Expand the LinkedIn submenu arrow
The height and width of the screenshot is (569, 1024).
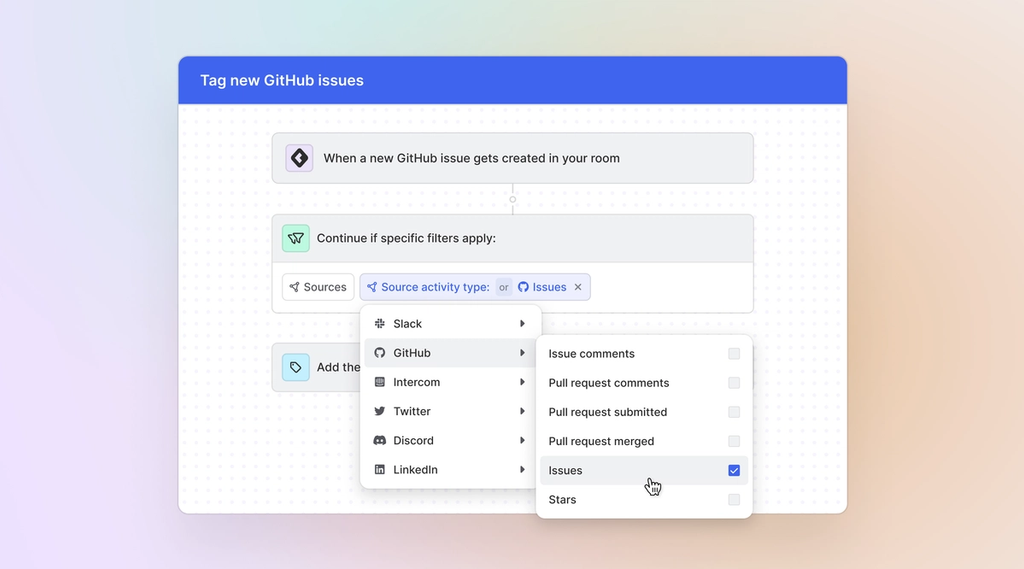(522, 470)
